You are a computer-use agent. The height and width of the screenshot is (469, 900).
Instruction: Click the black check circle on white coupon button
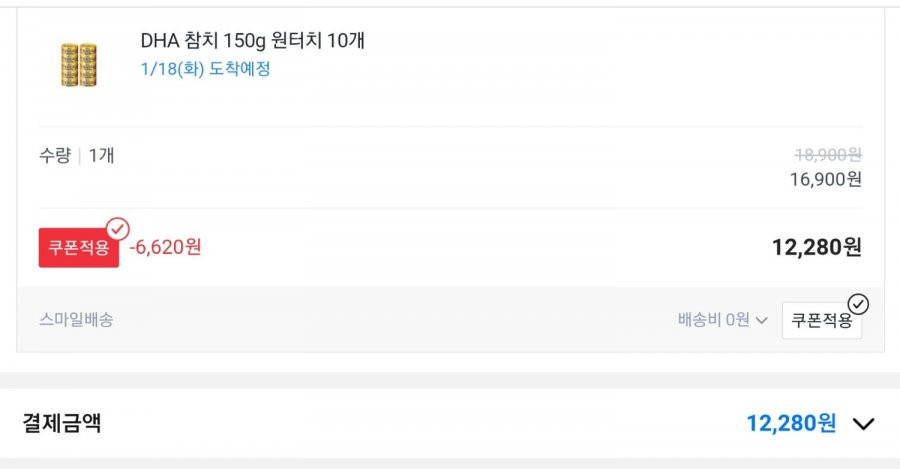(x=858, y=304)
